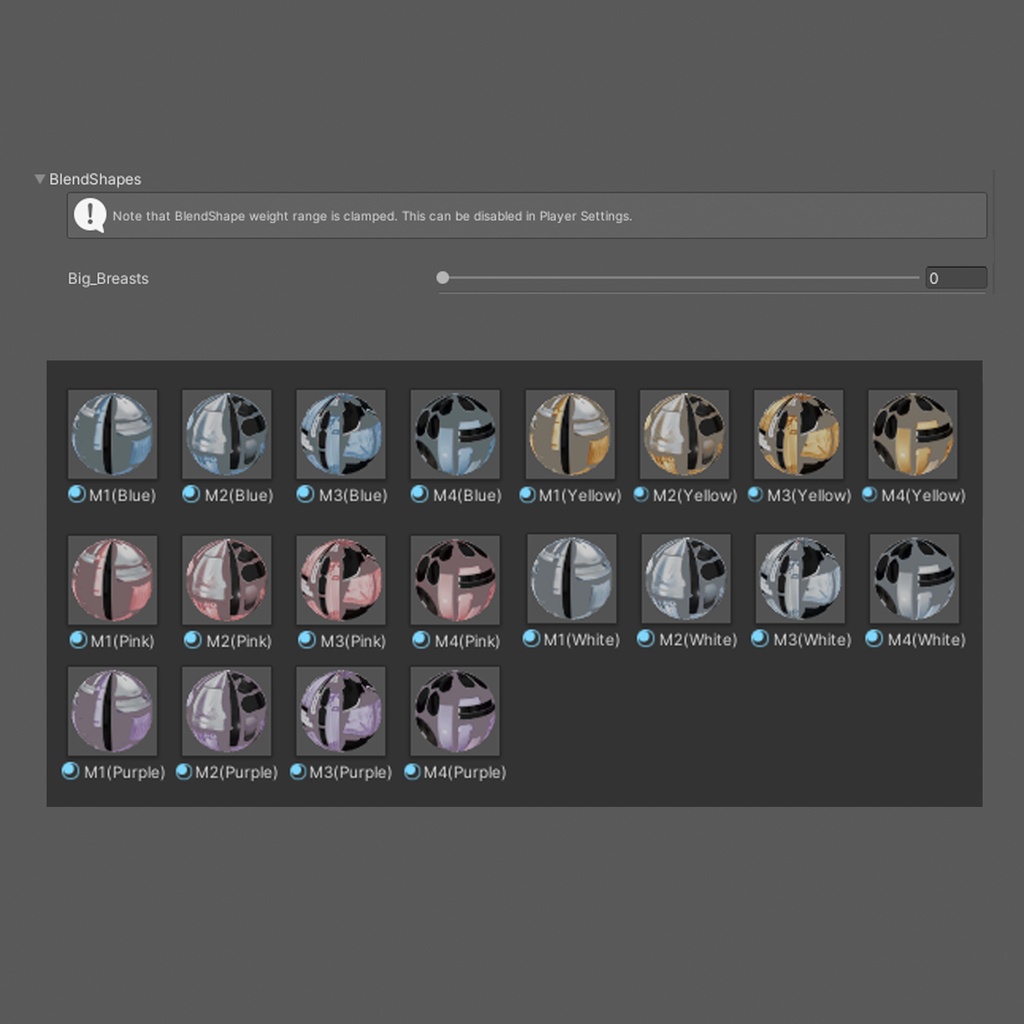Click the material icon beside M4(Yellow)
This screenshot has width=1024, height=1024.
click(x=870, y=495)
